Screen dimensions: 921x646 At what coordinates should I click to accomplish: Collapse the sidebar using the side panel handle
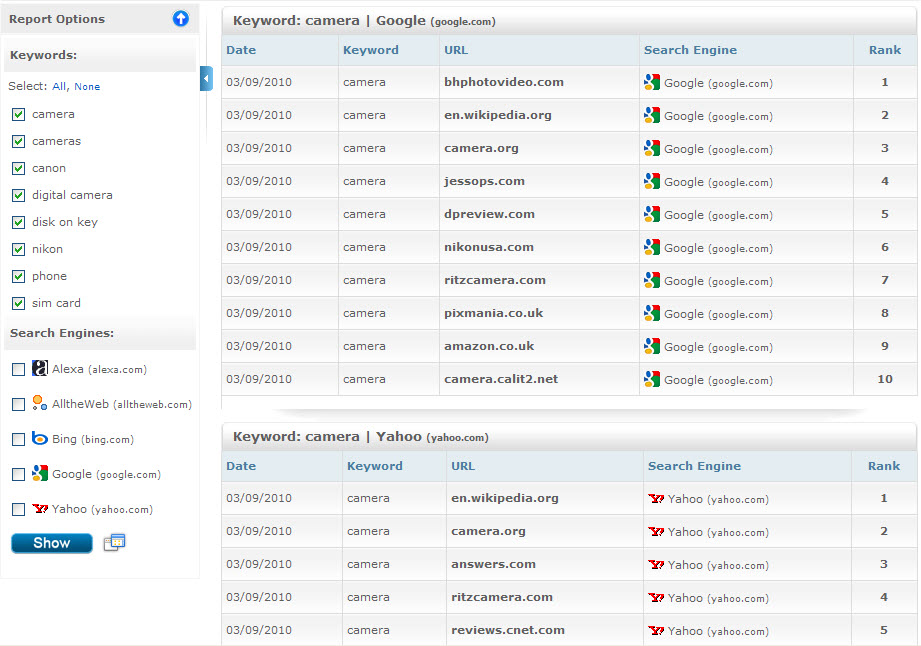206,78
